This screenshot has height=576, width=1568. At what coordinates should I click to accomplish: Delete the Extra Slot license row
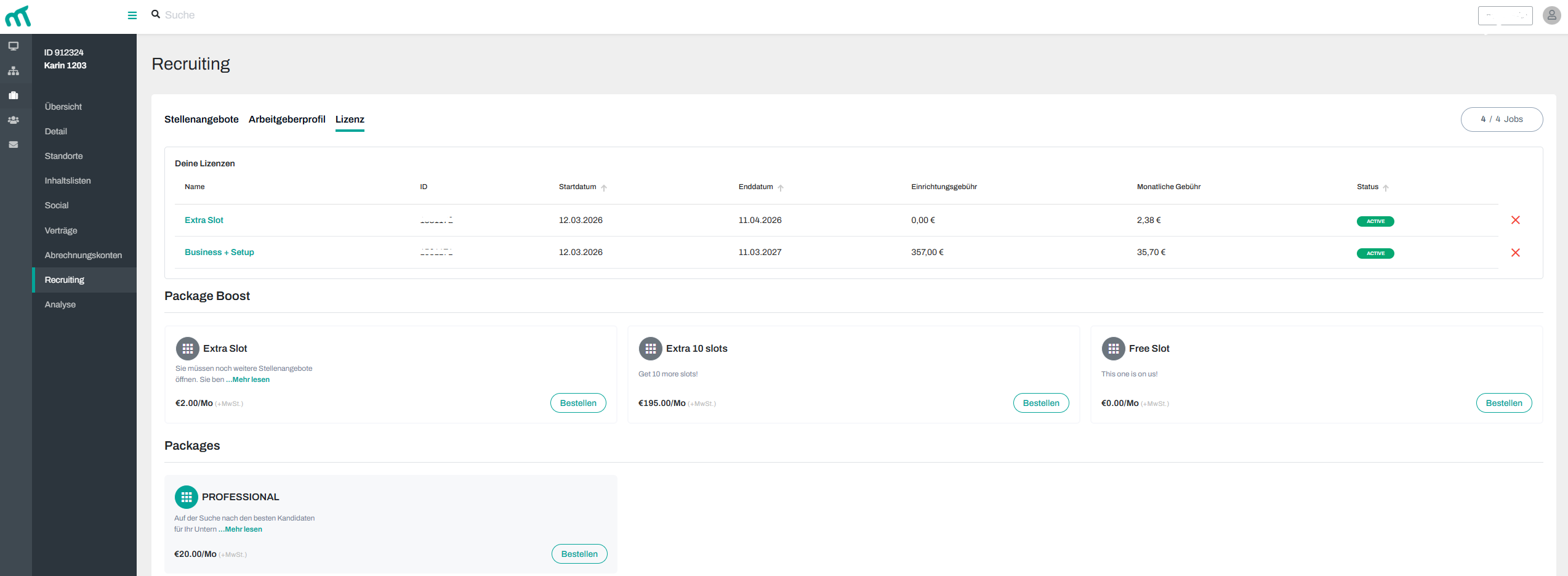point(1515,221)
